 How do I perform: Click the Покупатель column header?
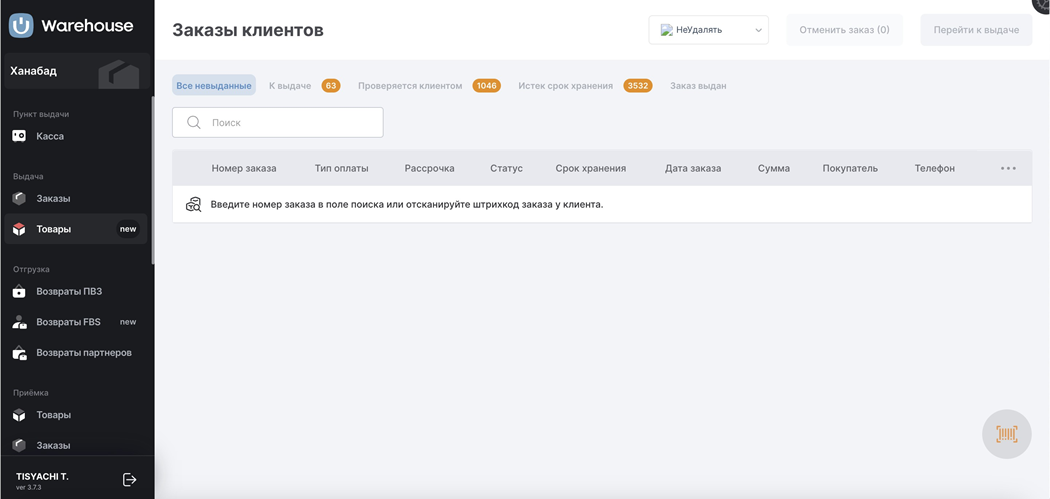(x=850, y=168)
